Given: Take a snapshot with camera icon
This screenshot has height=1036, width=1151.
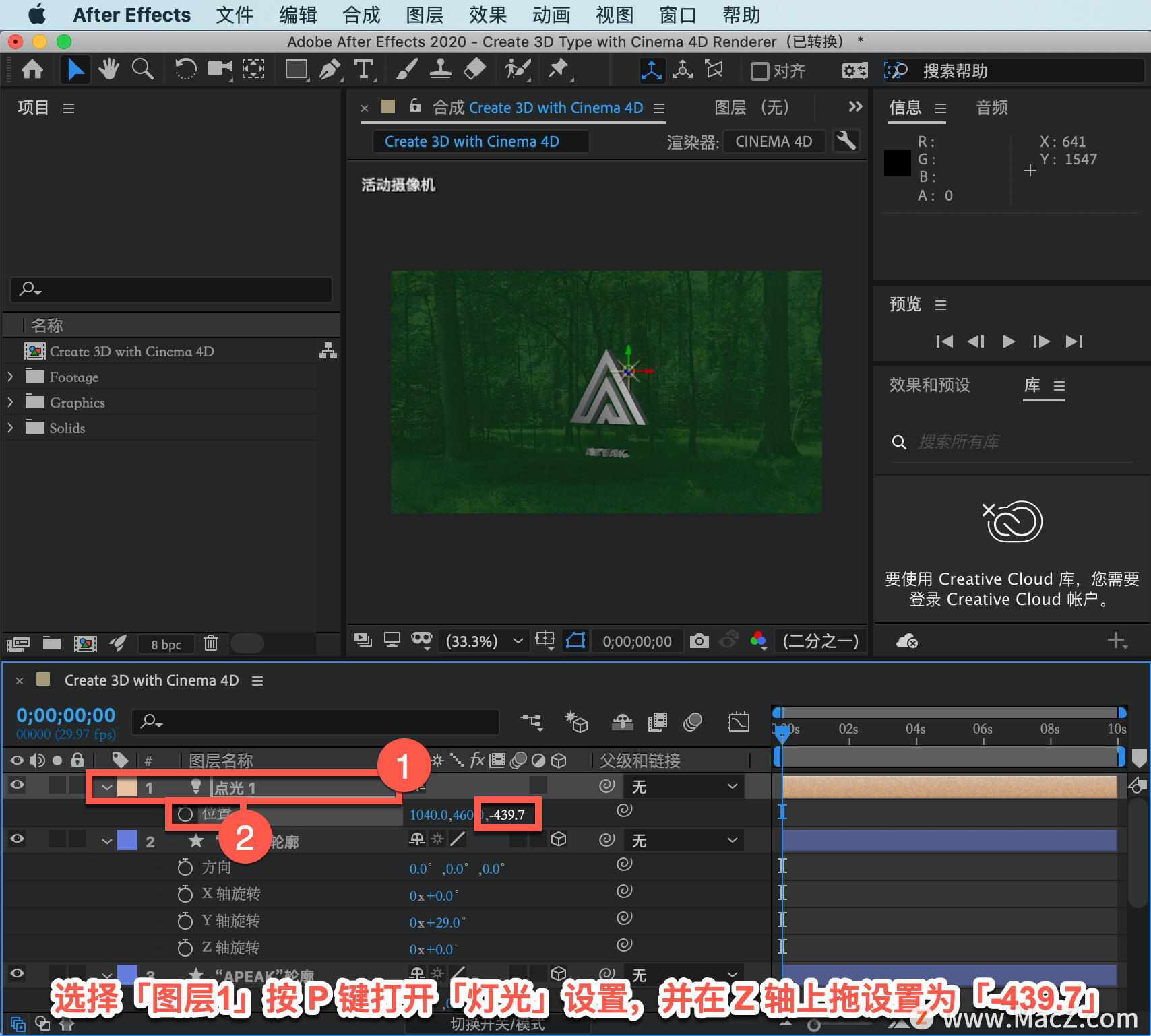Looking at the screenshot, I should tap(699, 641).
